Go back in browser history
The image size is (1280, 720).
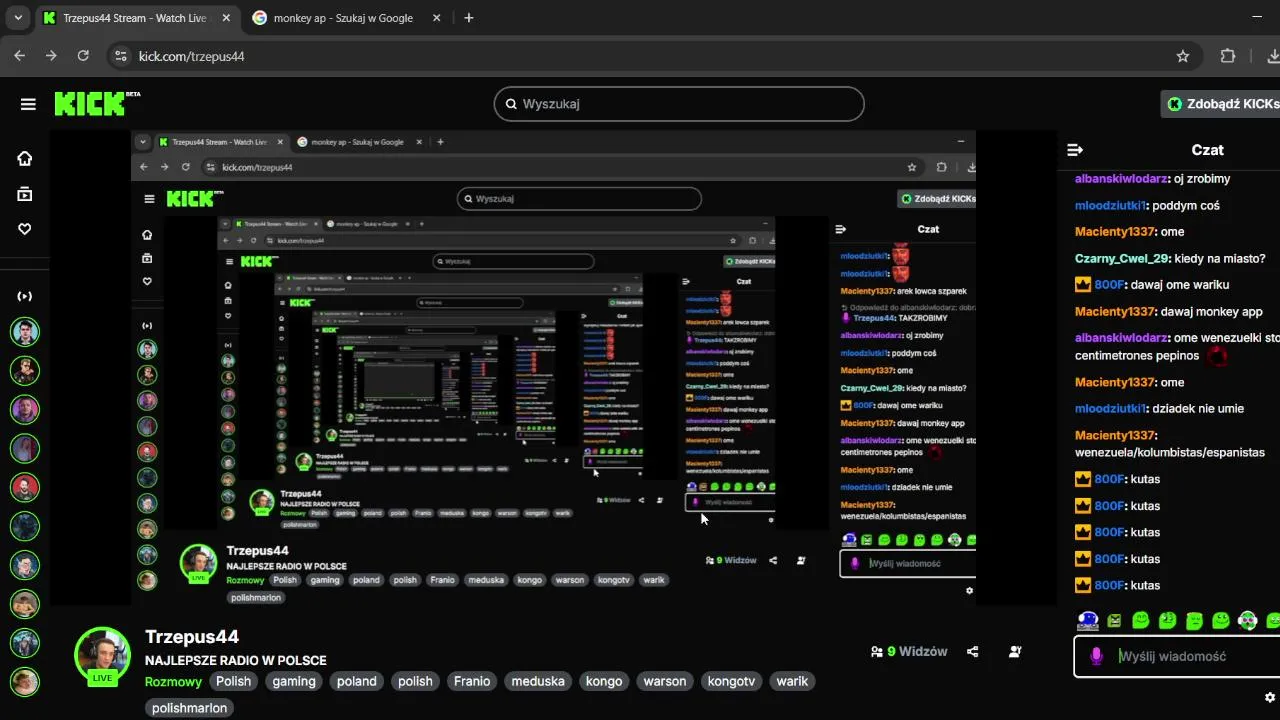(x=19, y=56)
